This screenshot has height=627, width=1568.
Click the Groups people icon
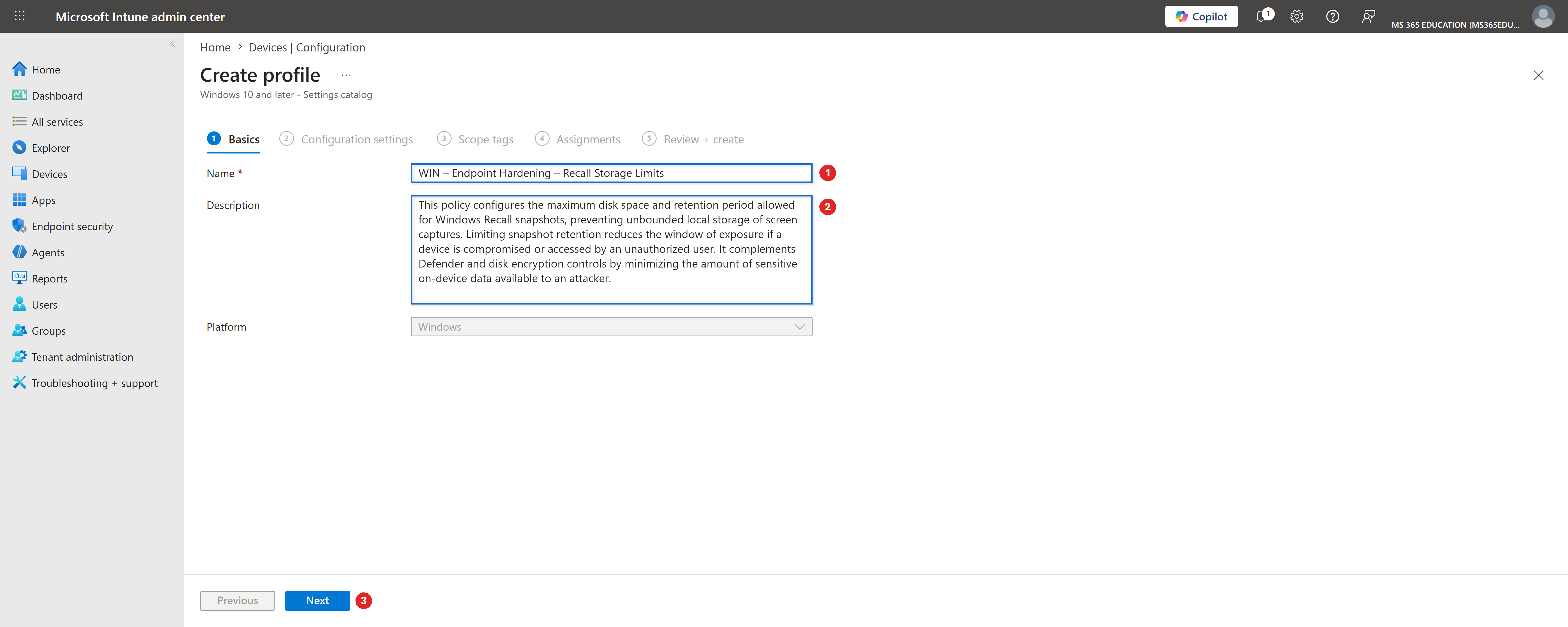[20, 330]
